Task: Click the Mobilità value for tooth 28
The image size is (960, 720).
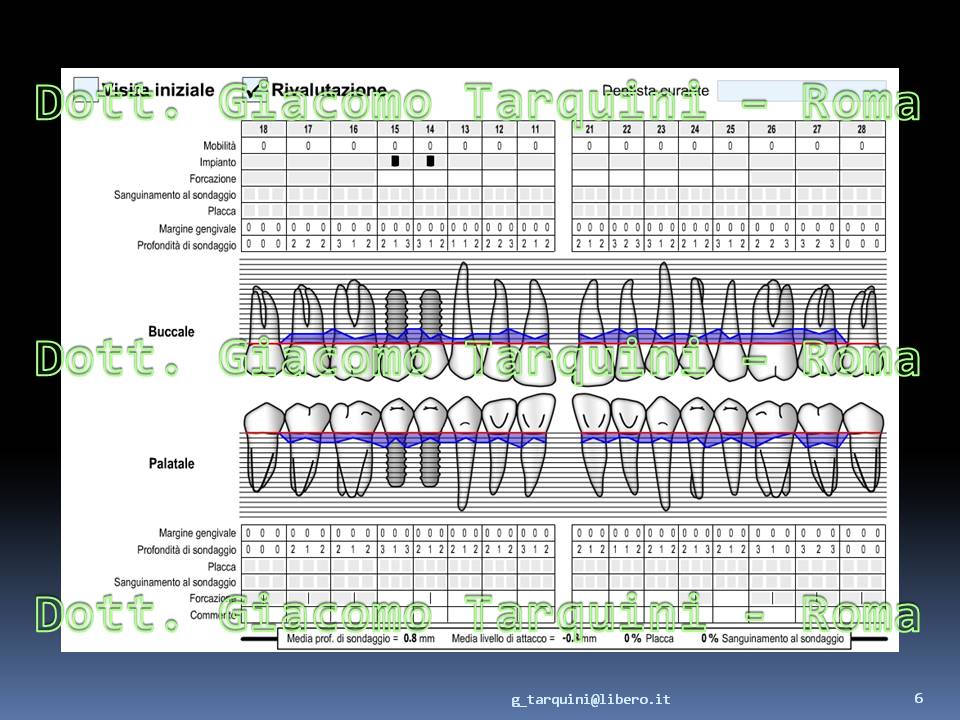Action: click(x=861, y=146)
